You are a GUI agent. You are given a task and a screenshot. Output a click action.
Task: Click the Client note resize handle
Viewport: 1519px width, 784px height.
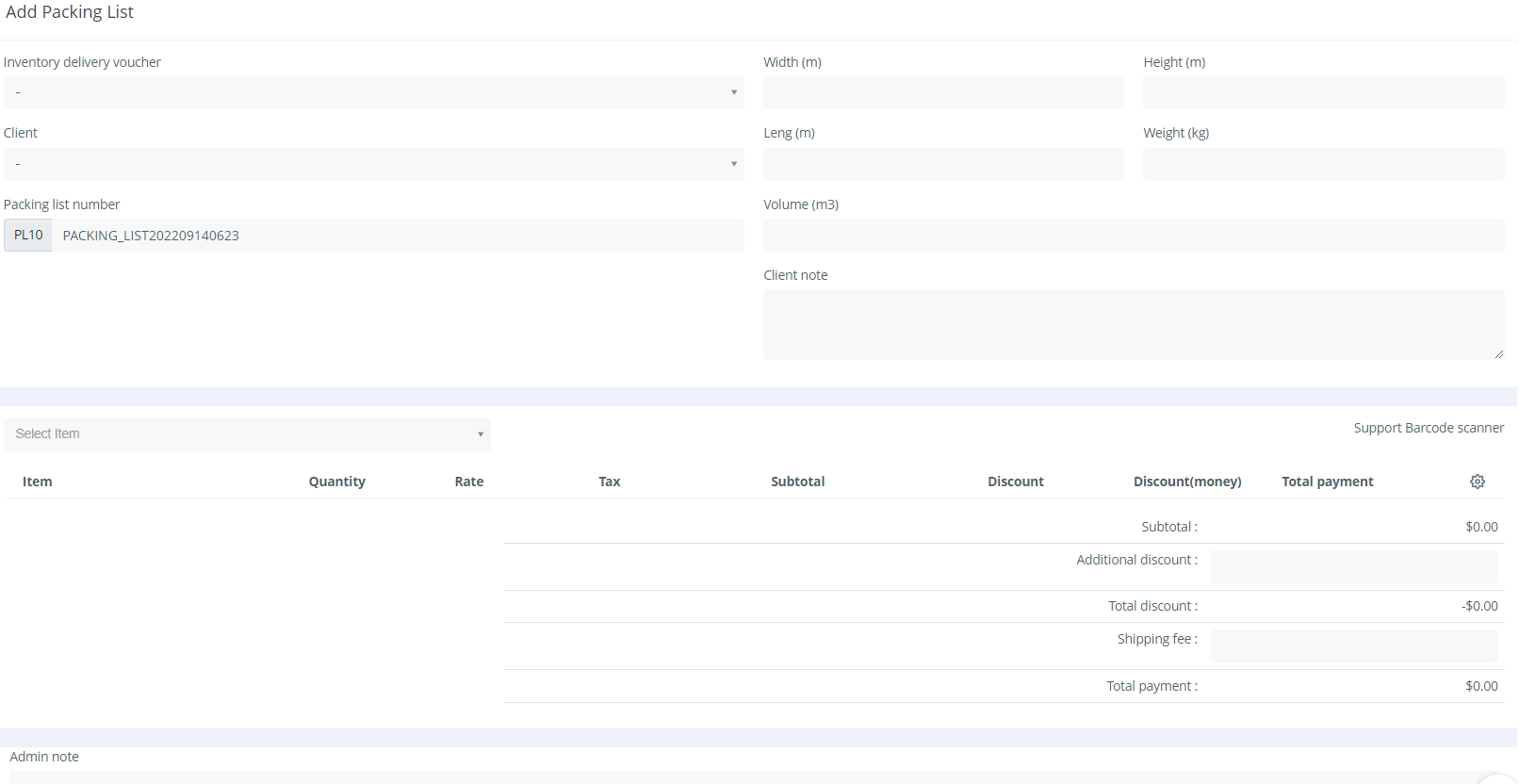(1498, 353)
